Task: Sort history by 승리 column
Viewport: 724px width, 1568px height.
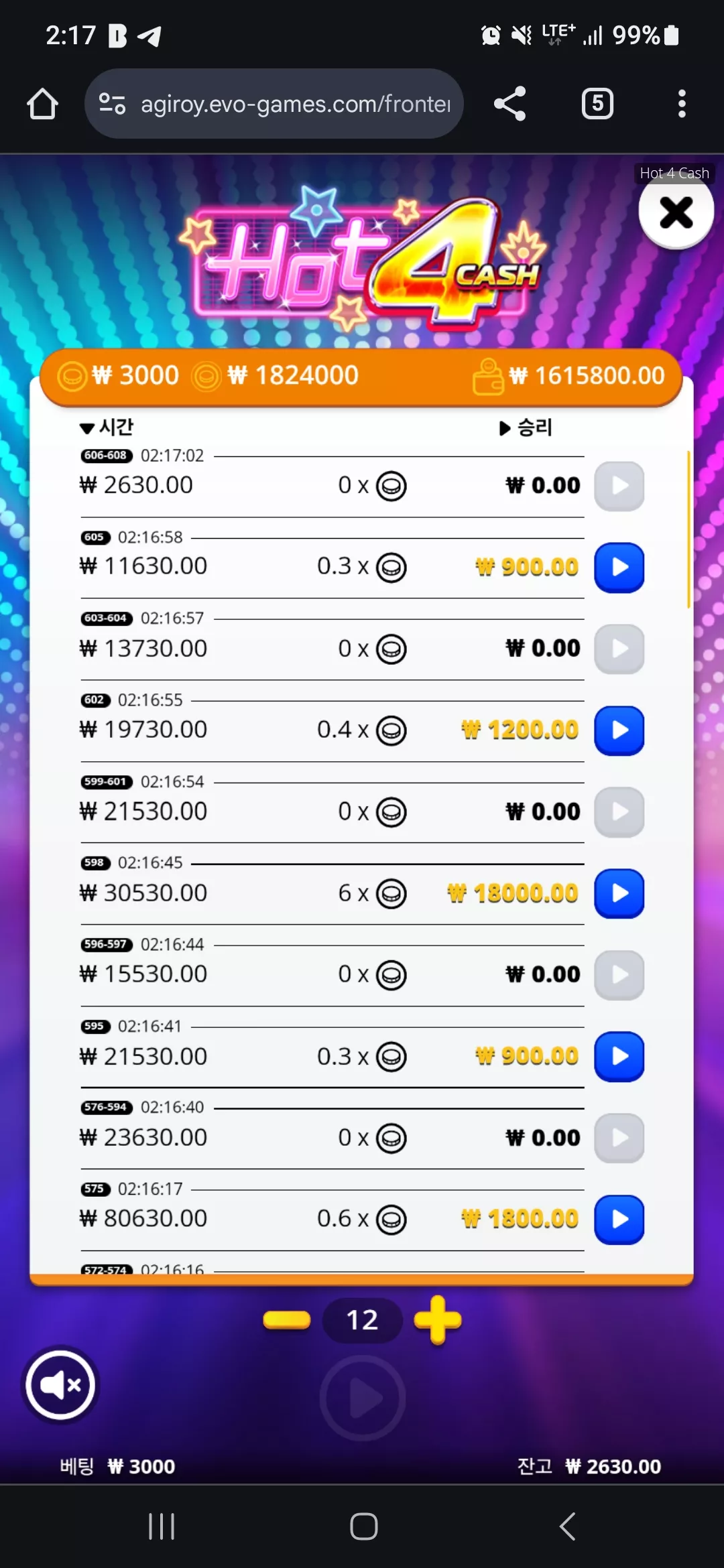Action: pos(526,428)
